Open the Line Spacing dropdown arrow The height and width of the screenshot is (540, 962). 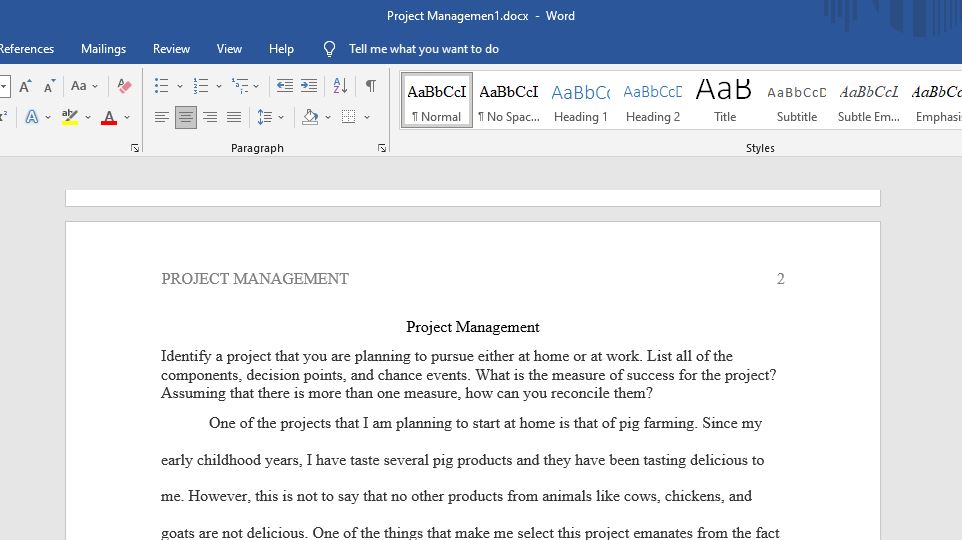click(281, 117)
